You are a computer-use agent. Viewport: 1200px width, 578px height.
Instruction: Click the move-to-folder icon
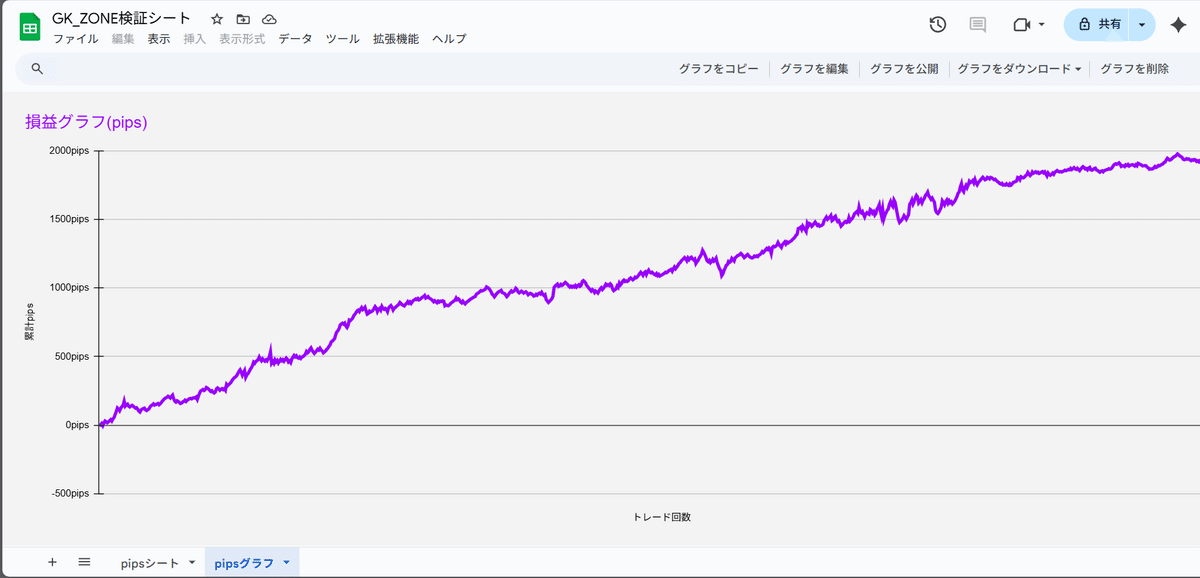242,17
